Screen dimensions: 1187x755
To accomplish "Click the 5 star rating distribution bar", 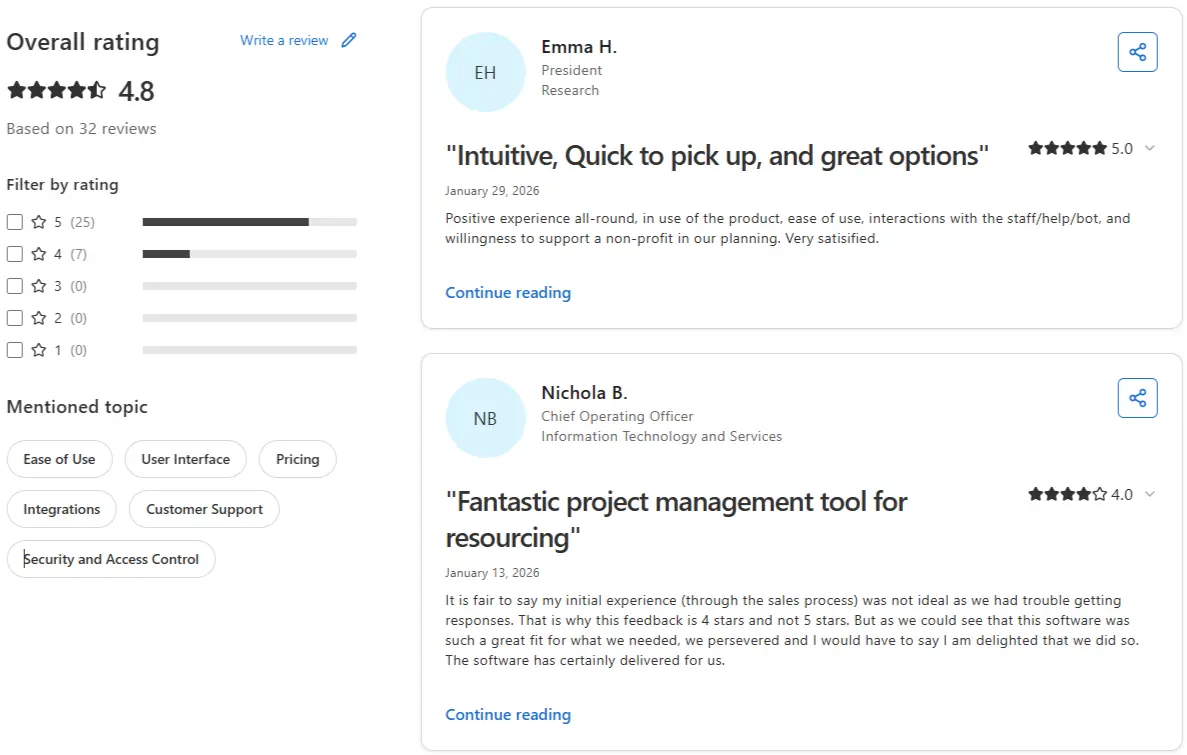I will pos(249,222).
